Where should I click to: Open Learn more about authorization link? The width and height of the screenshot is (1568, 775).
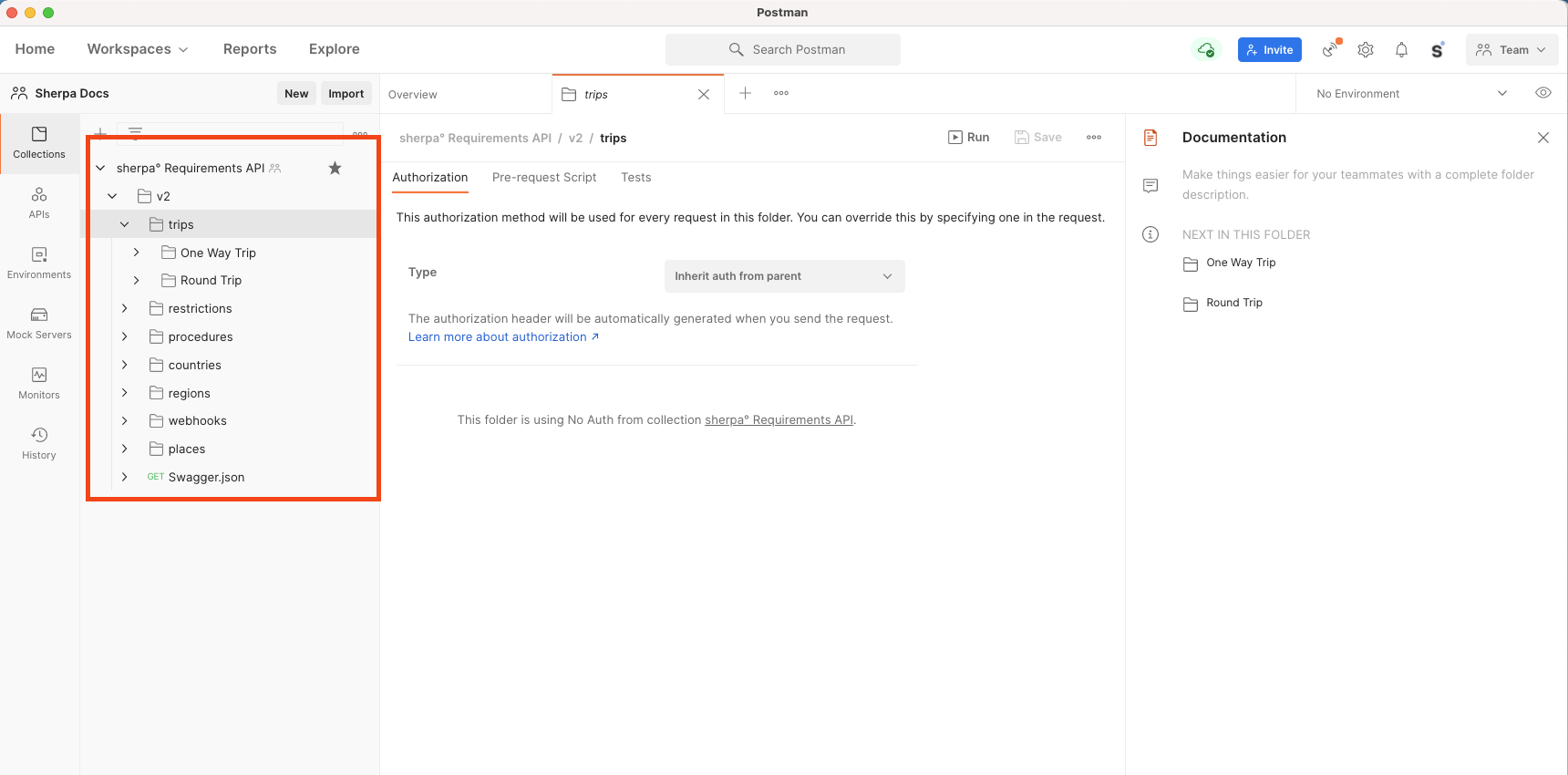[x=503, y=336]
